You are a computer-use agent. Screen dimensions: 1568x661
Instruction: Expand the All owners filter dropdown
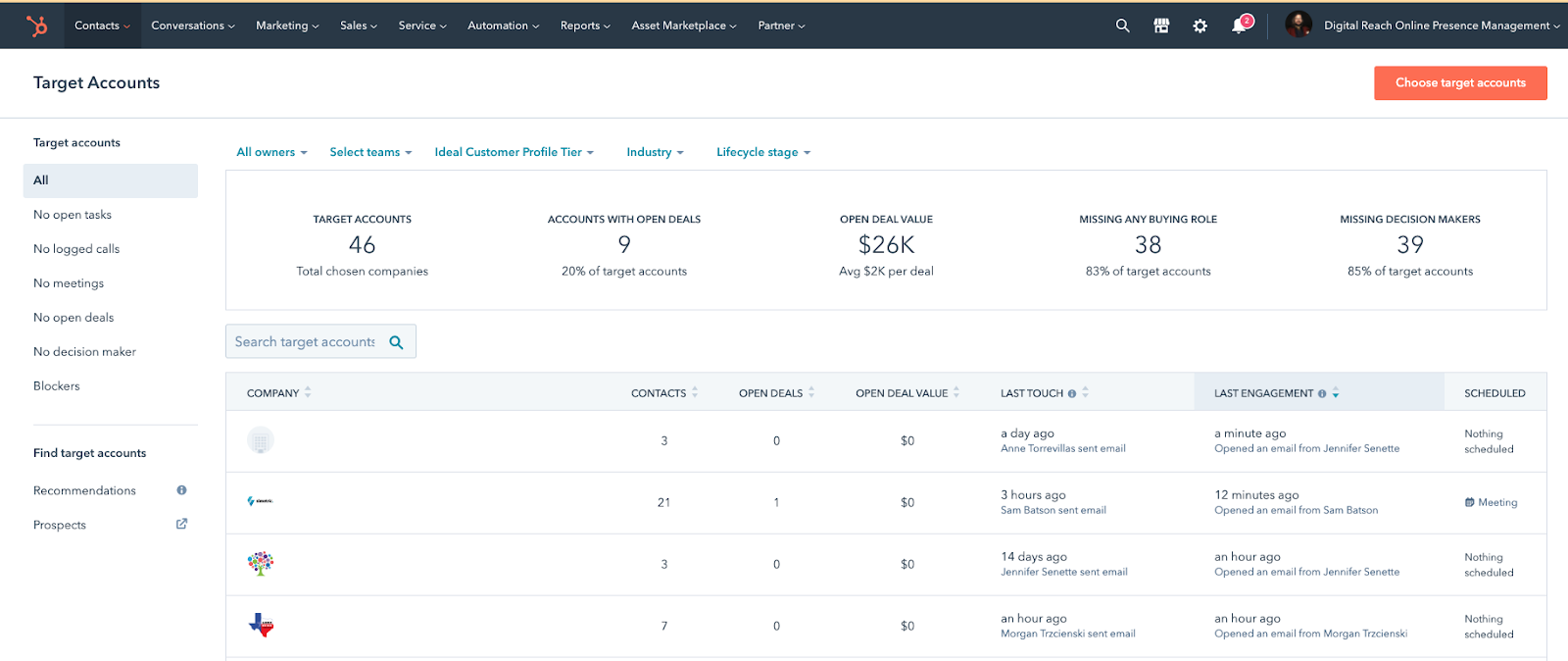point(271,152)
